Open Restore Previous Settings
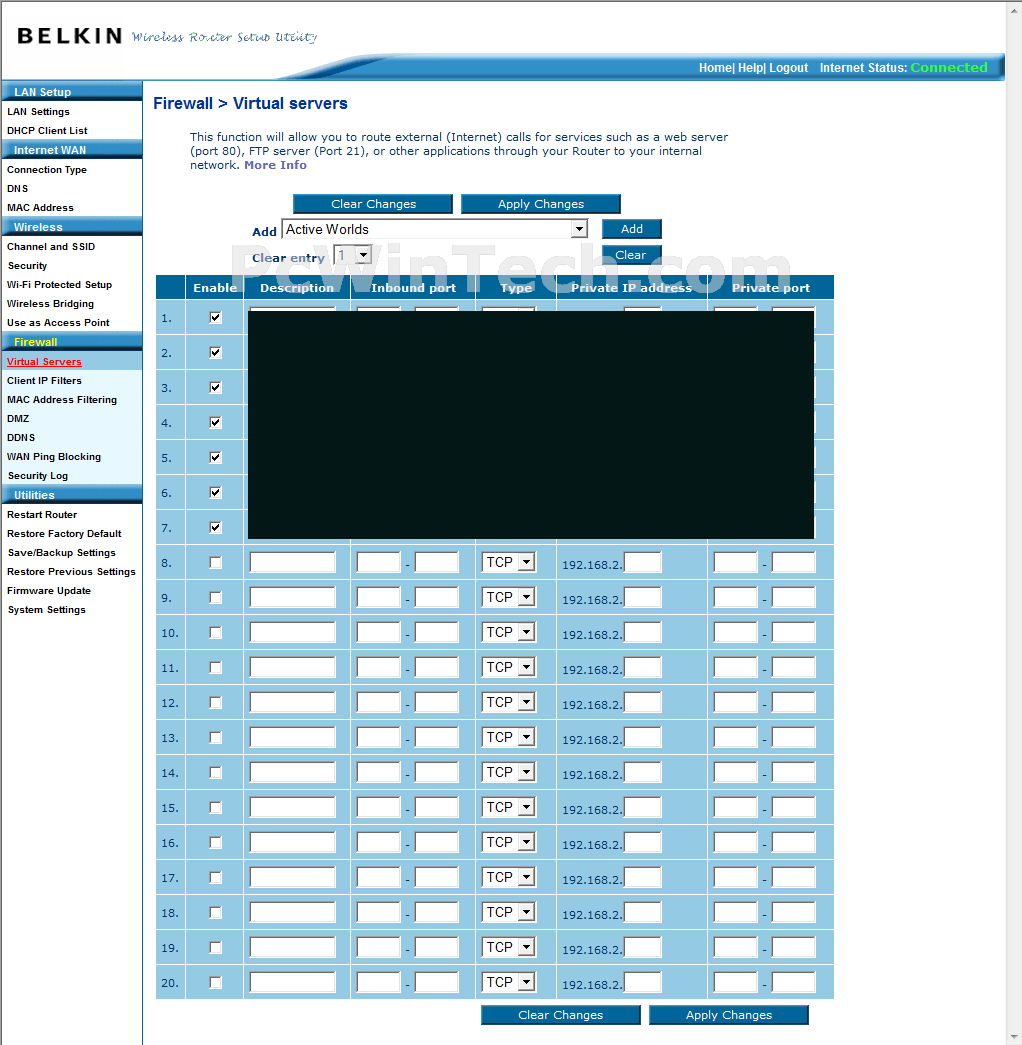This screenshot has height=1045, width=1022. point(71,572)
